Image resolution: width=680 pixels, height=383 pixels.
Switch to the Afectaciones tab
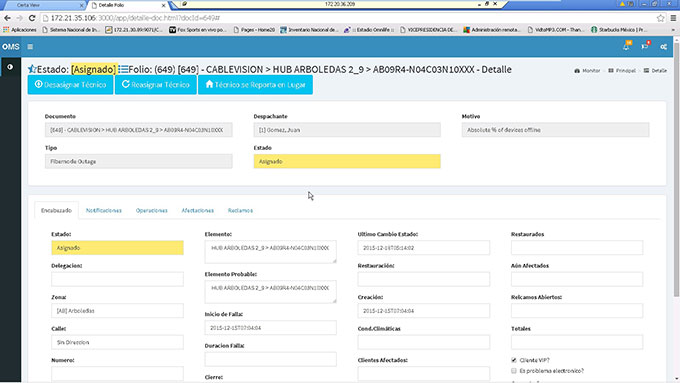(x=198, y=210)
